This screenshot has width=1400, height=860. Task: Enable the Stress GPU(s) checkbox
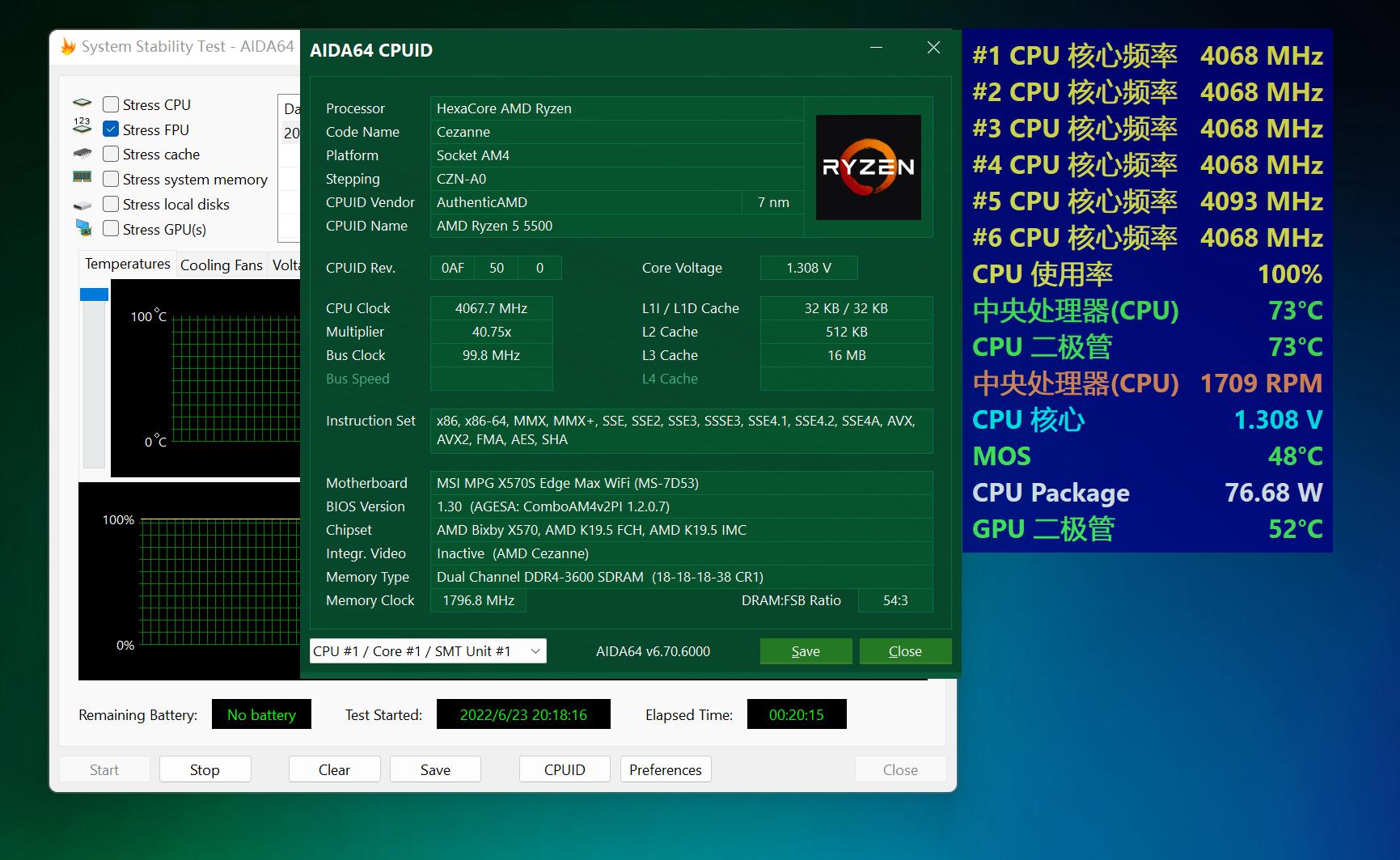click(x=111, y=229)
